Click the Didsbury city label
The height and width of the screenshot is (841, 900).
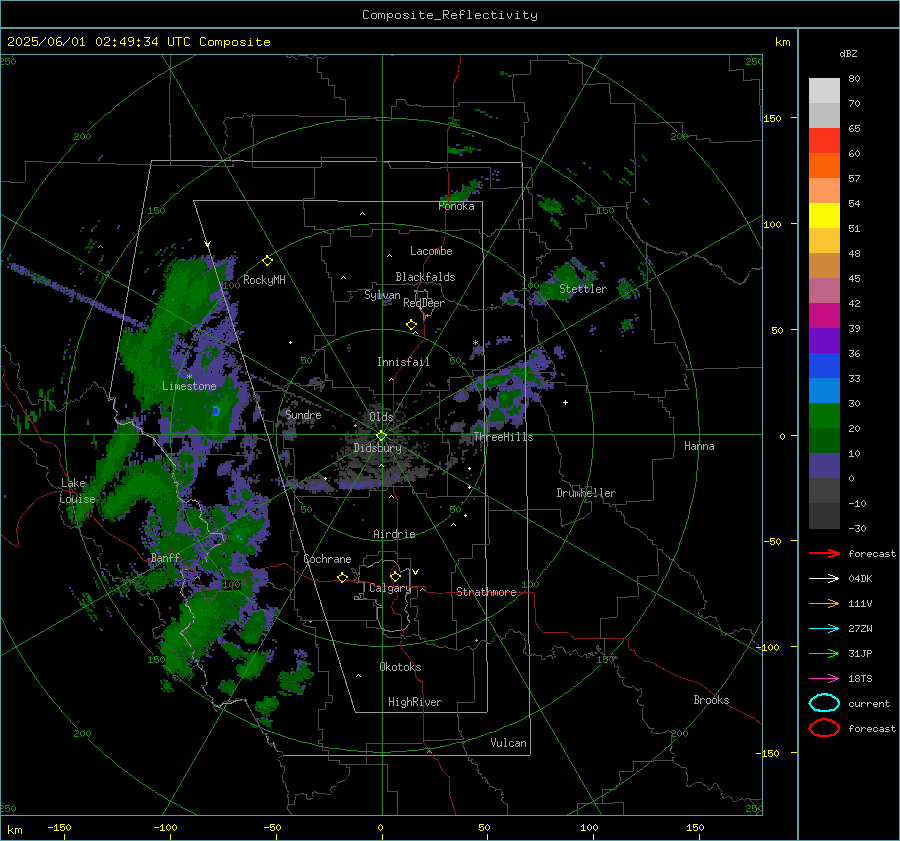click(x=377, y=447)
